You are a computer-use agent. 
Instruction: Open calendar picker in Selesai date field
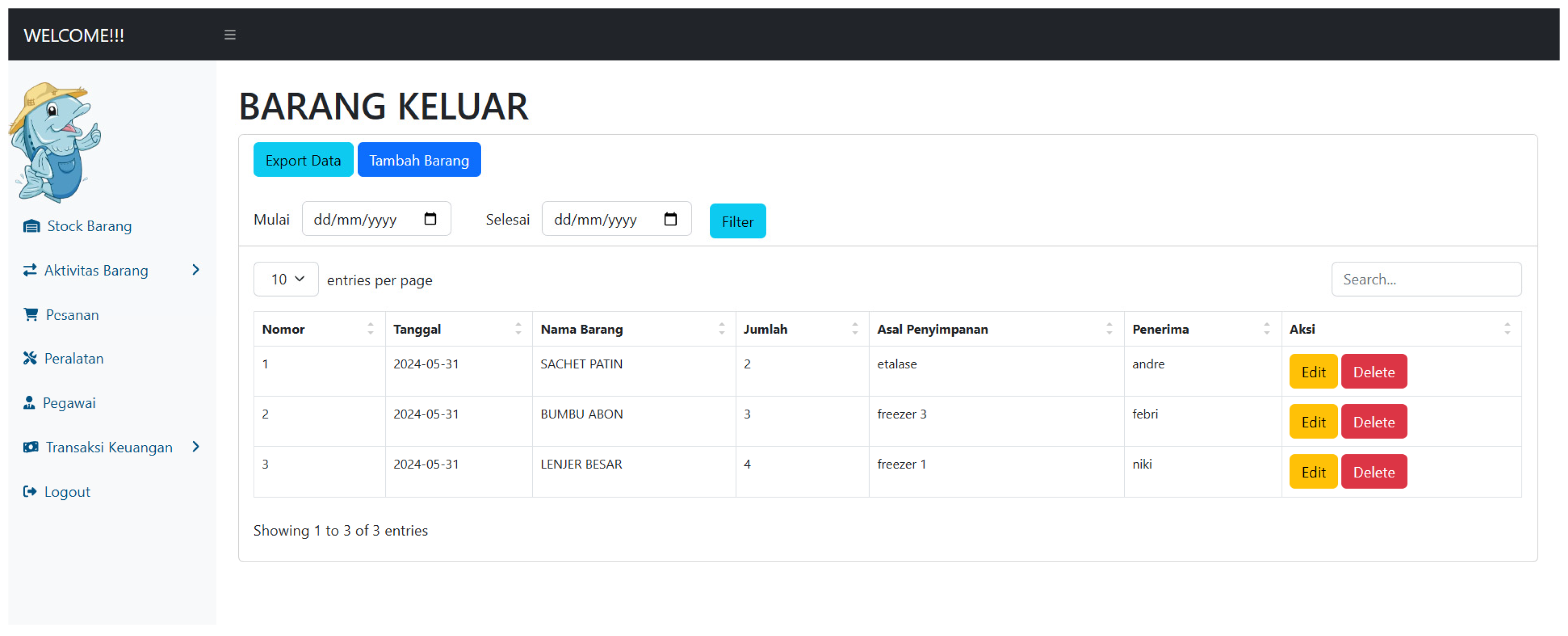(670, 219)
